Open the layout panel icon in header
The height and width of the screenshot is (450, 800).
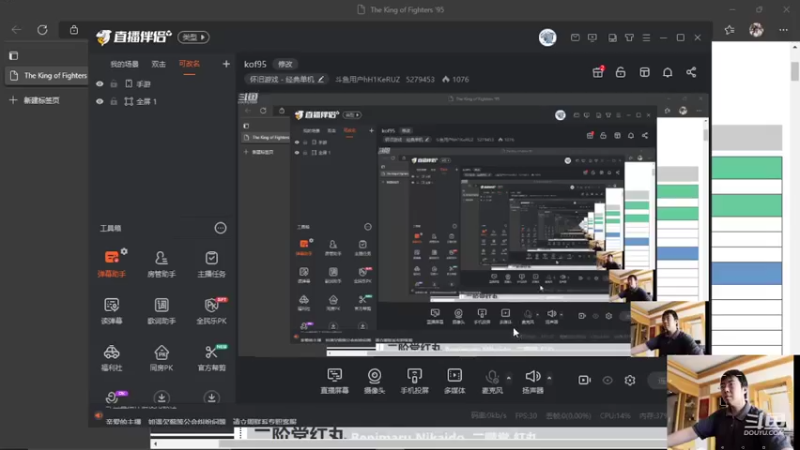click(644, 72)
